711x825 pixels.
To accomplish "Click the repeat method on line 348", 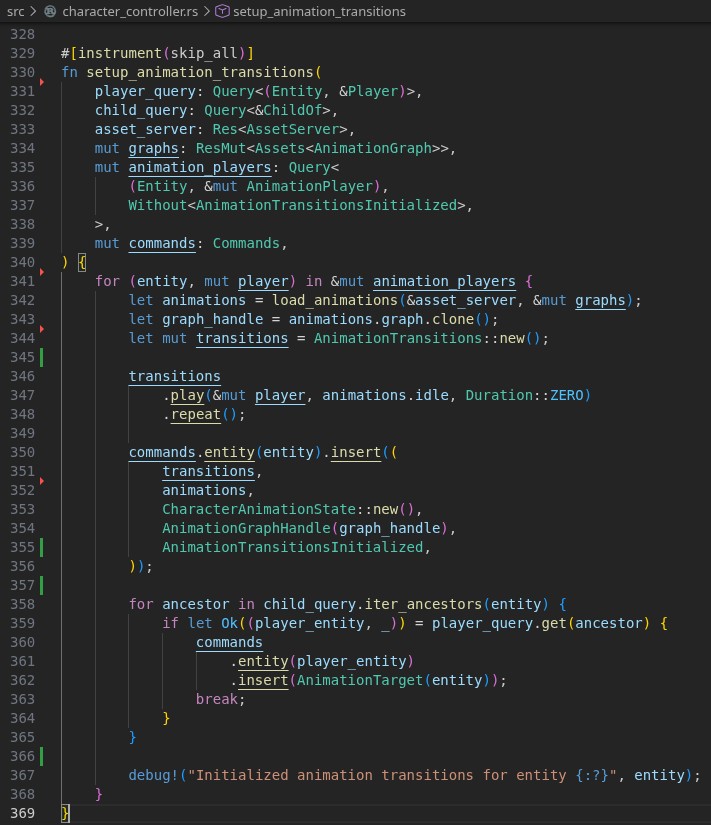I will point(196,414).
